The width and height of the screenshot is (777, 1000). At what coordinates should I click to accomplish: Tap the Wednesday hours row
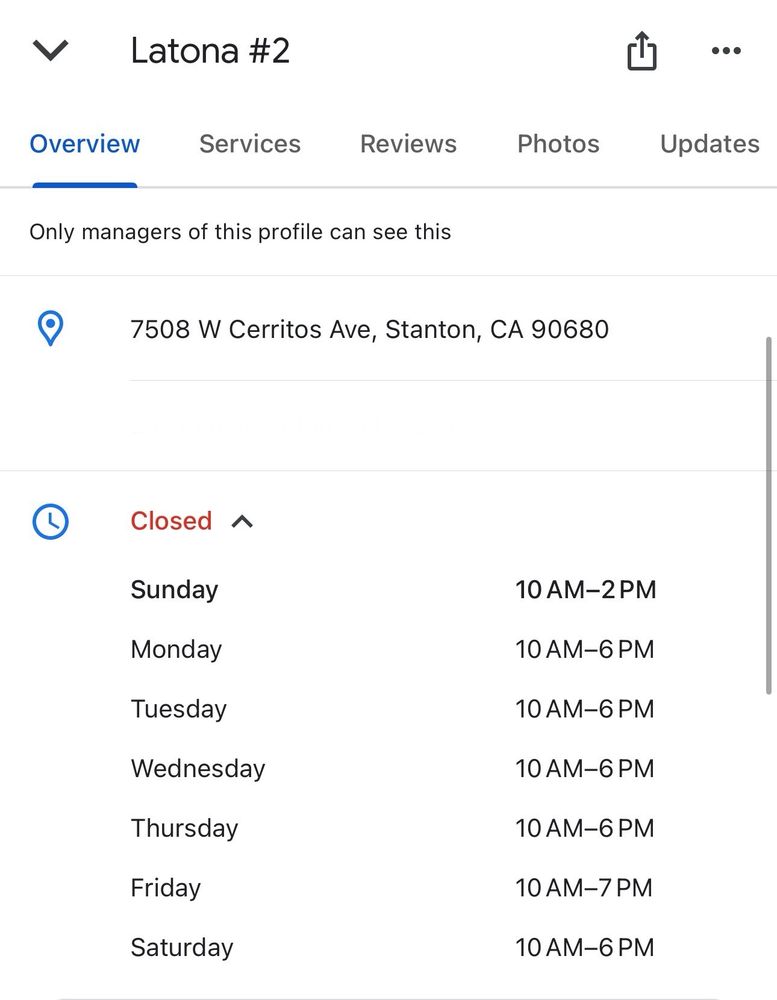392,769
